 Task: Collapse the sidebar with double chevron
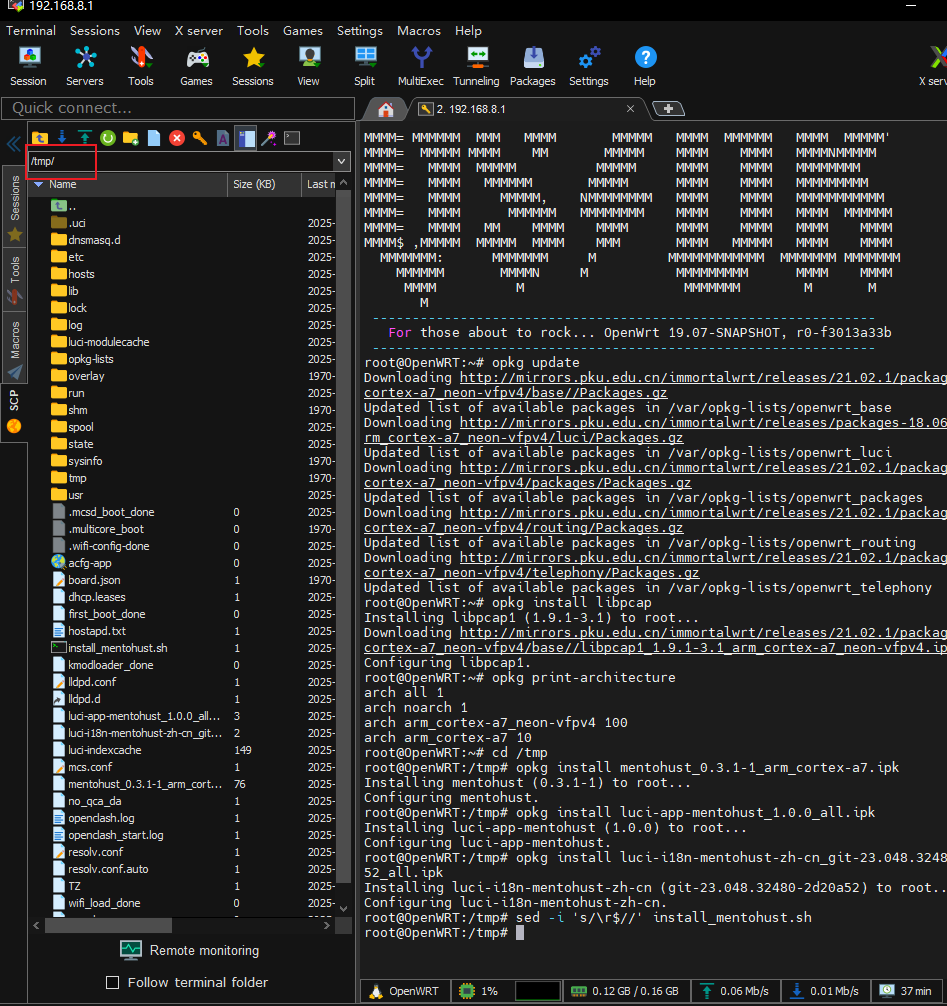(x=14, y=144)
